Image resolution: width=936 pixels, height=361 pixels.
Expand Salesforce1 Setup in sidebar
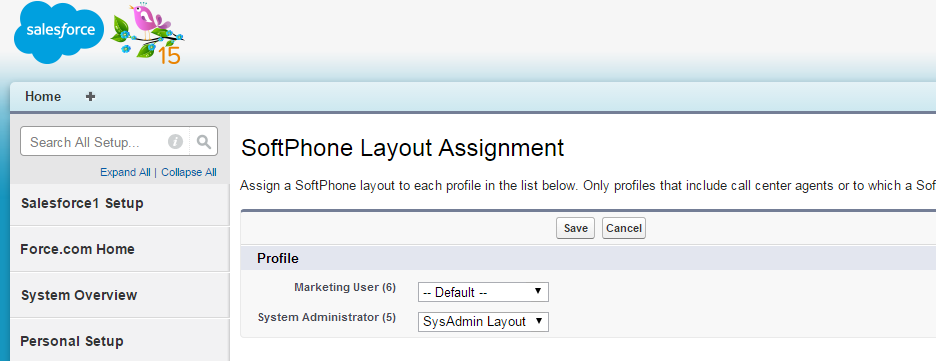click(119, 204)
